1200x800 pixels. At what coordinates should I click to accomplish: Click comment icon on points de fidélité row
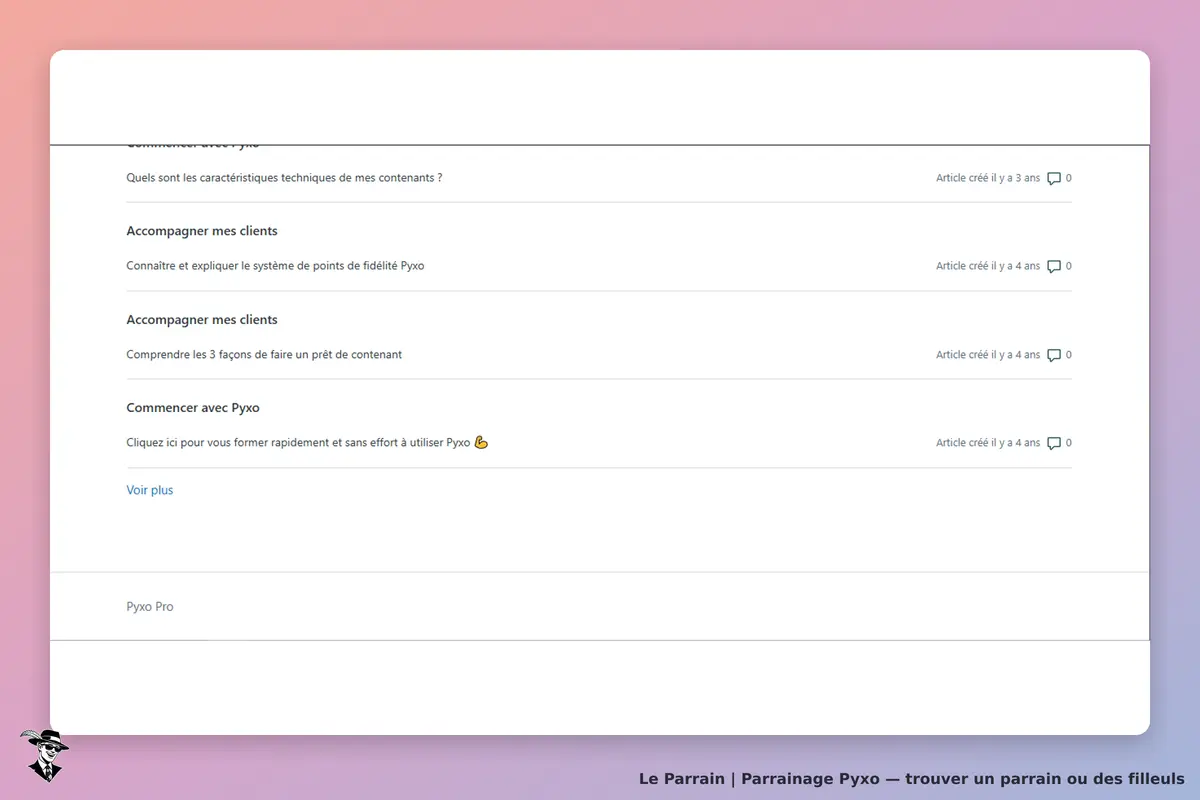click(x=1054, y=267)
